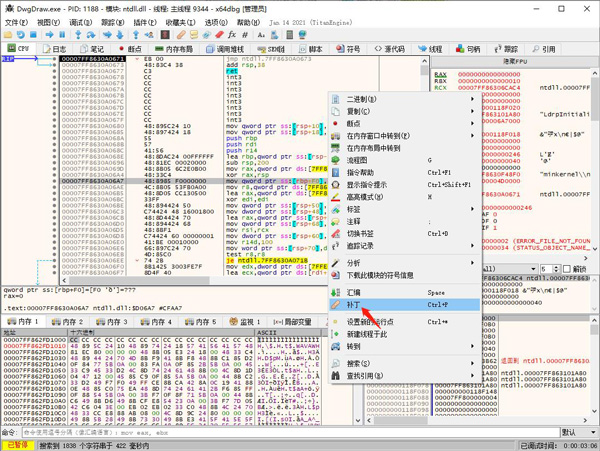The height and width of the screenshot is (451, 600).
Task: Open the 默认 command dropdown
Action: (x=579, y=433)
